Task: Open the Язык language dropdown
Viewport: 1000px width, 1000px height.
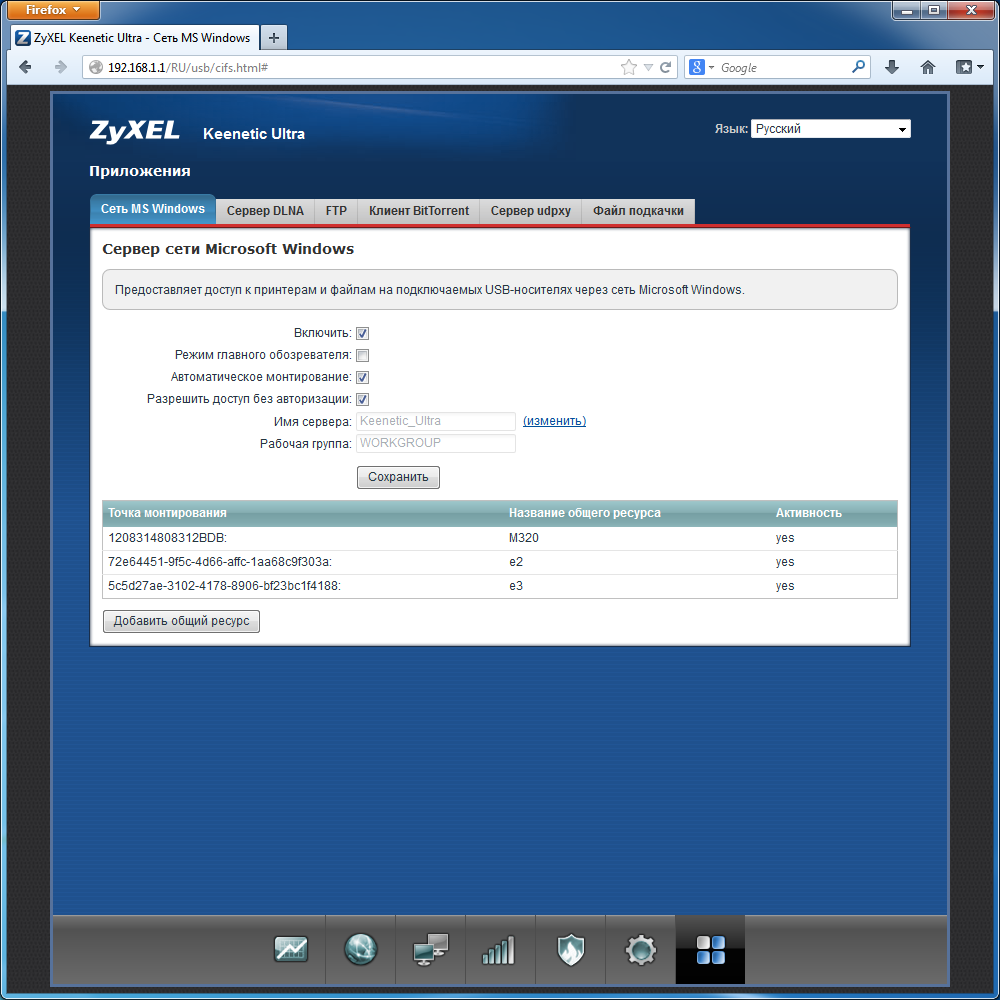Action: 830,129
